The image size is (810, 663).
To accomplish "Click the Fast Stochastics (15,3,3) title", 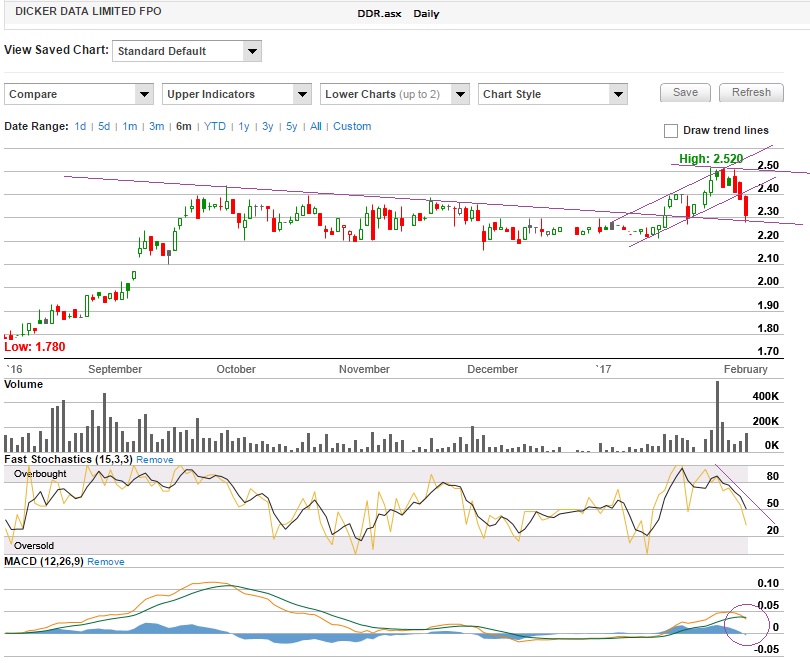I will [69, 459].
